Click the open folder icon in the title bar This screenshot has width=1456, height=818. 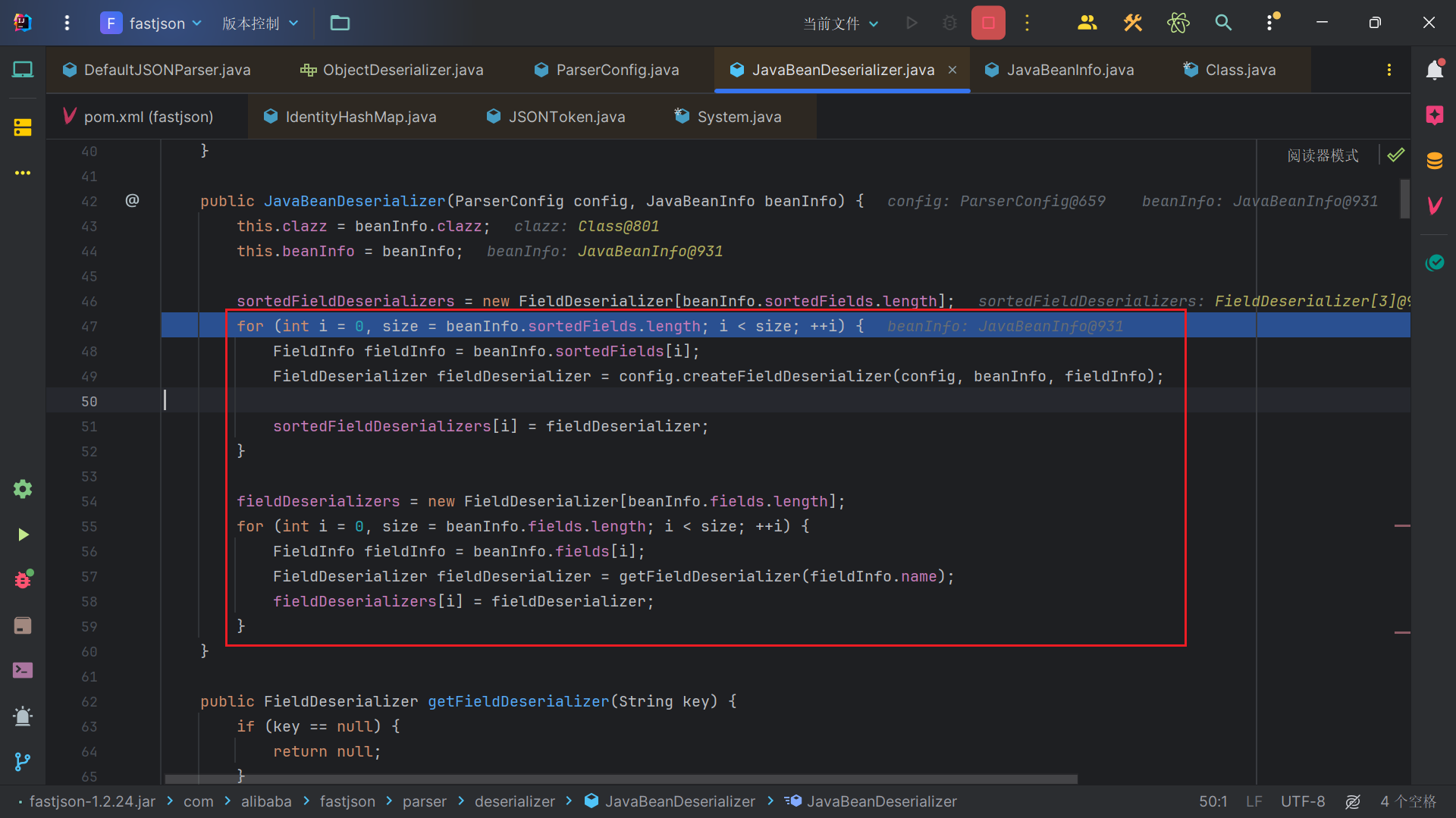[x=340, y=23]
